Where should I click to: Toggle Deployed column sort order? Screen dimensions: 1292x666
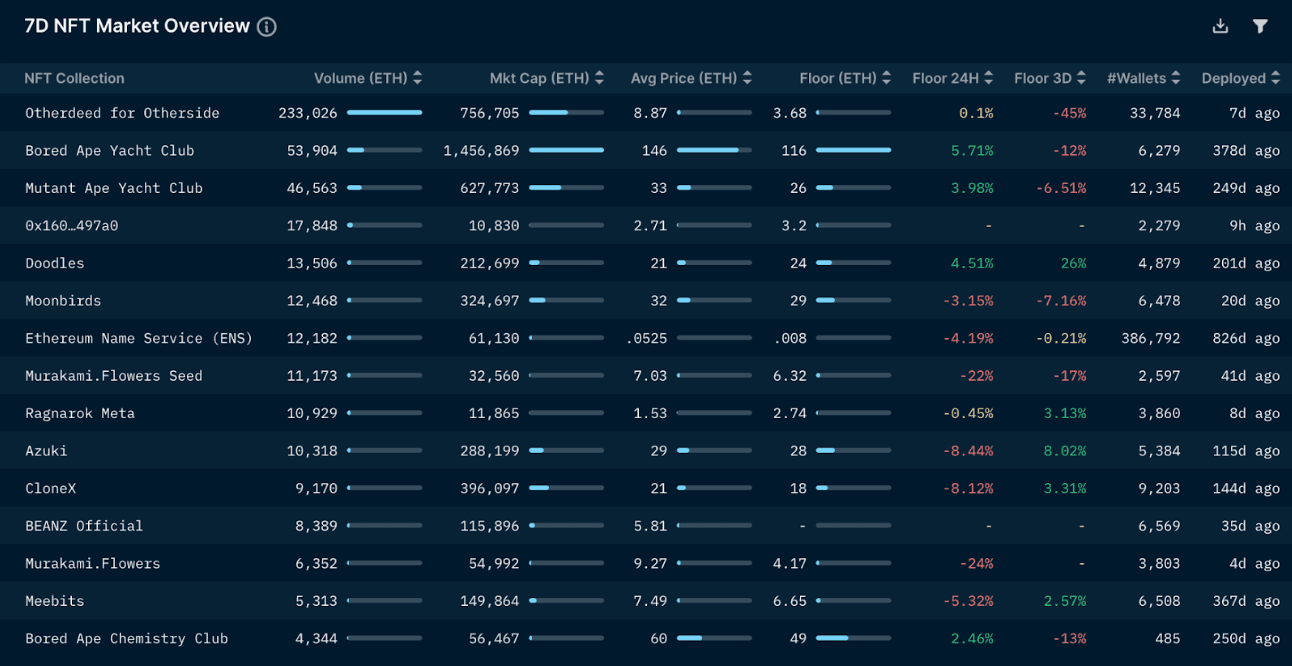(x=1275, y=78)
